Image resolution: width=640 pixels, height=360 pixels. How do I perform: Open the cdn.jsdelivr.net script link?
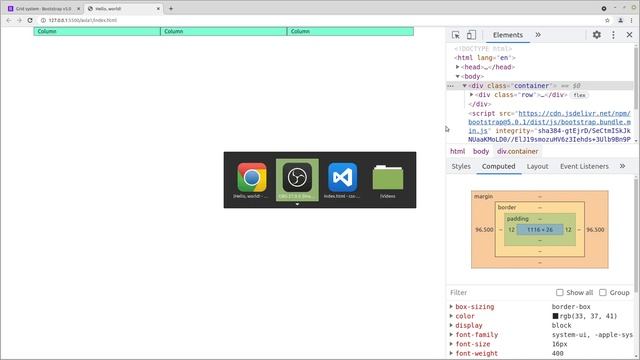pyautogui.click(x=549, y=122)
